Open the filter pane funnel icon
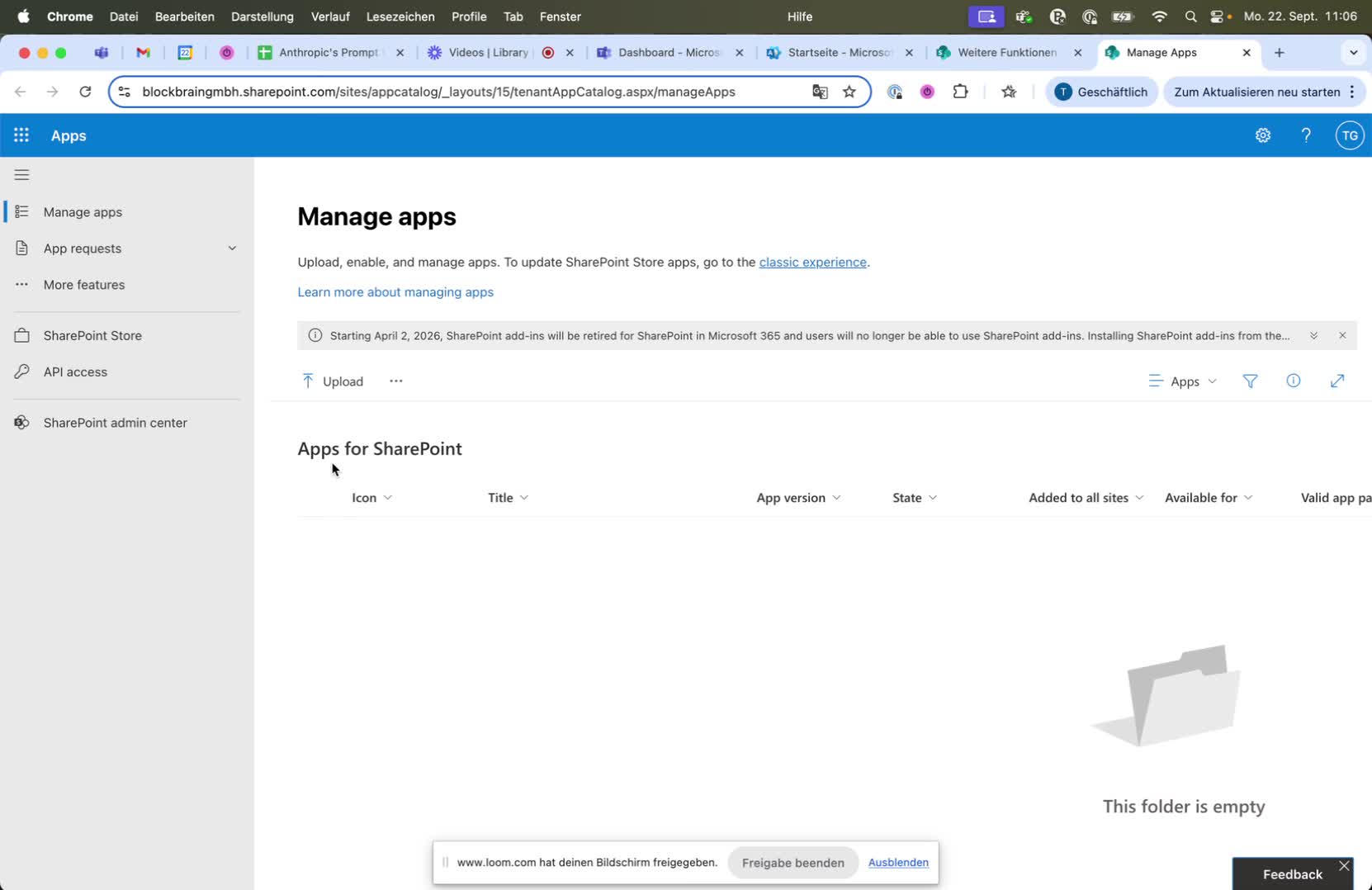 1250,381
